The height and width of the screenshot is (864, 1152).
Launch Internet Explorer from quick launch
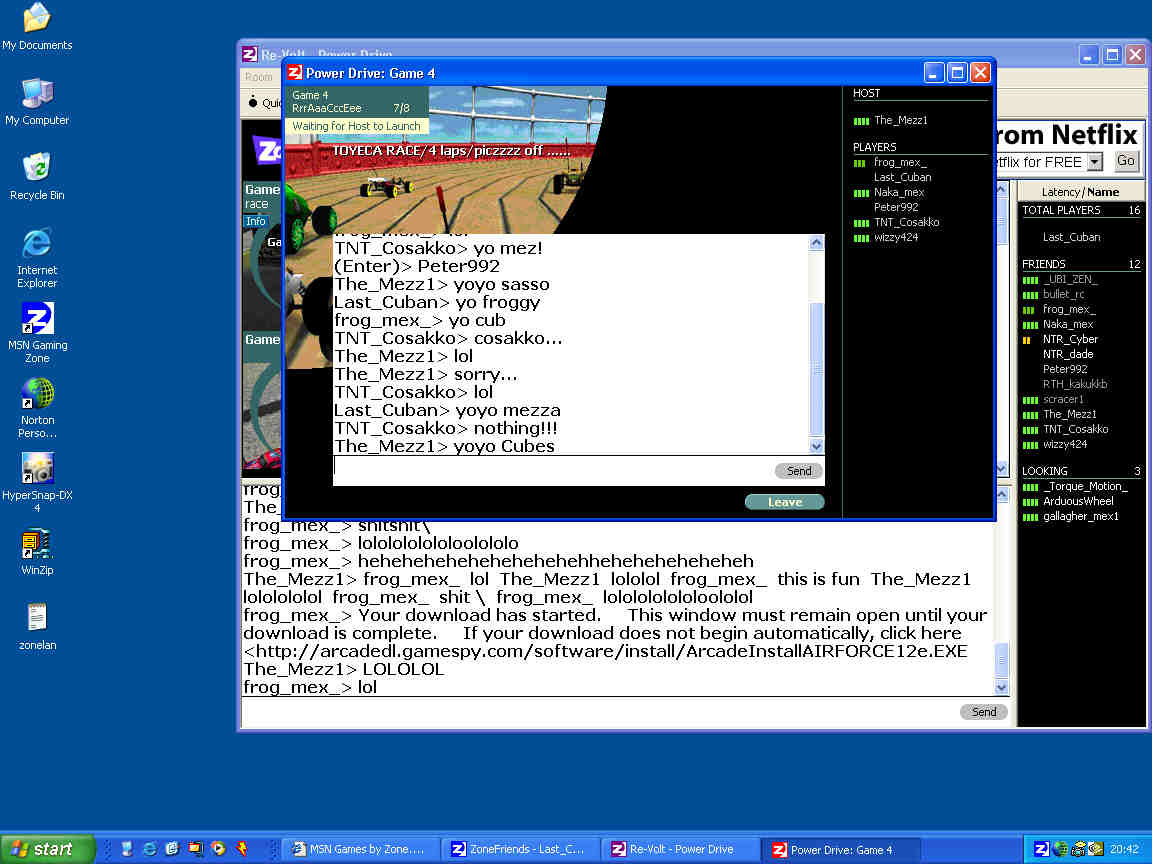pyautogui.click(x=149, y=849)
